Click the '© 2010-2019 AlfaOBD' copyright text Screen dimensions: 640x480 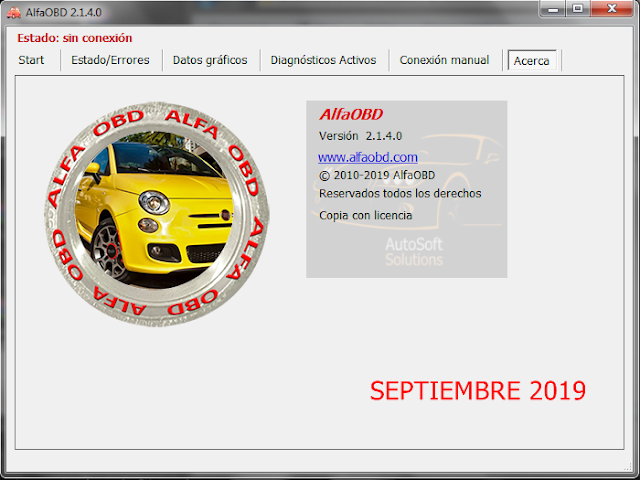point(377,176)
